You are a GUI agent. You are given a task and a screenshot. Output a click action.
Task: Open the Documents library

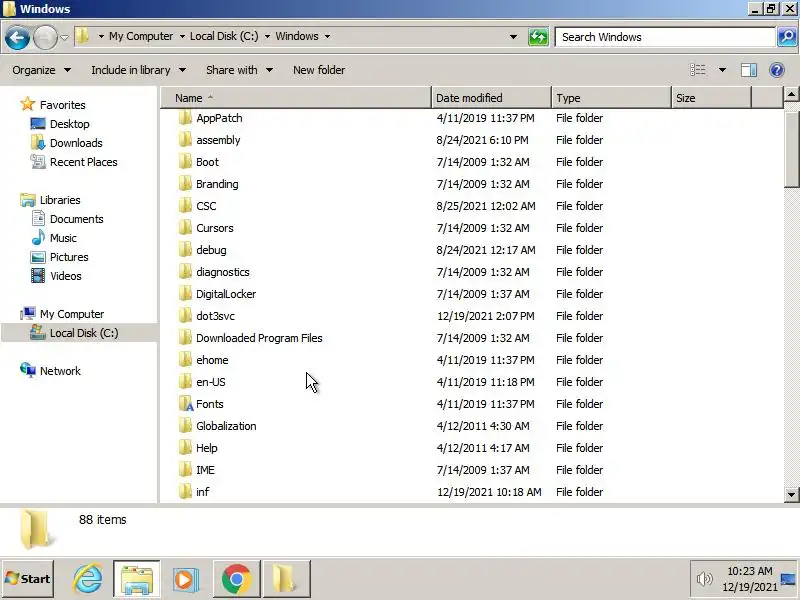[x=77, y=219]
